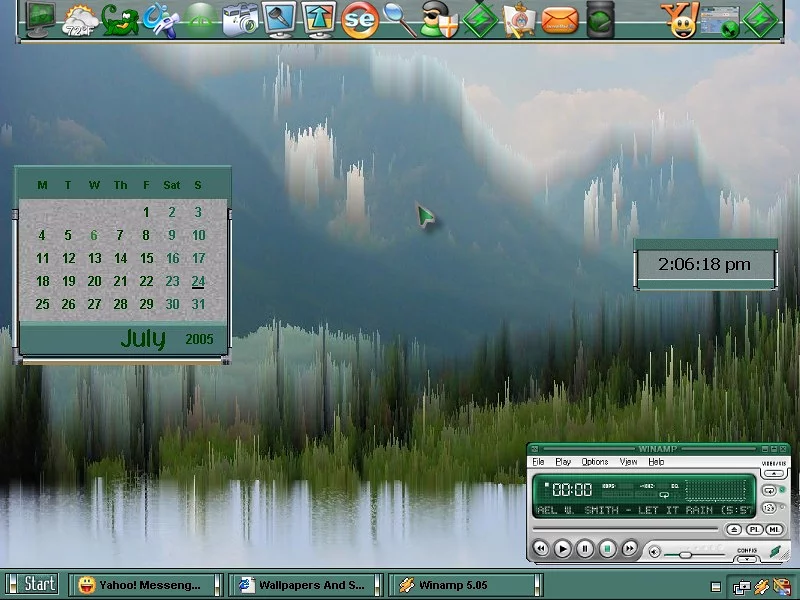
Task: Open the Winamp lightning bolt tray icon
Action: coord(762,585)
